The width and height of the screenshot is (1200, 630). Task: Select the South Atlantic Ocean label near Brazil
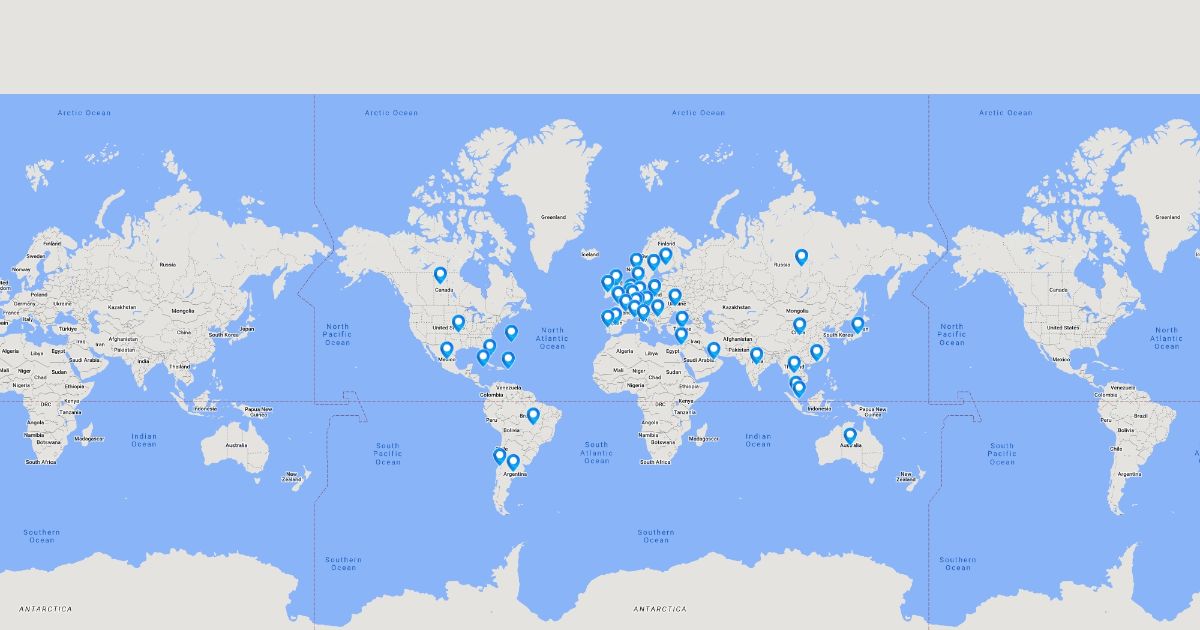597,452
